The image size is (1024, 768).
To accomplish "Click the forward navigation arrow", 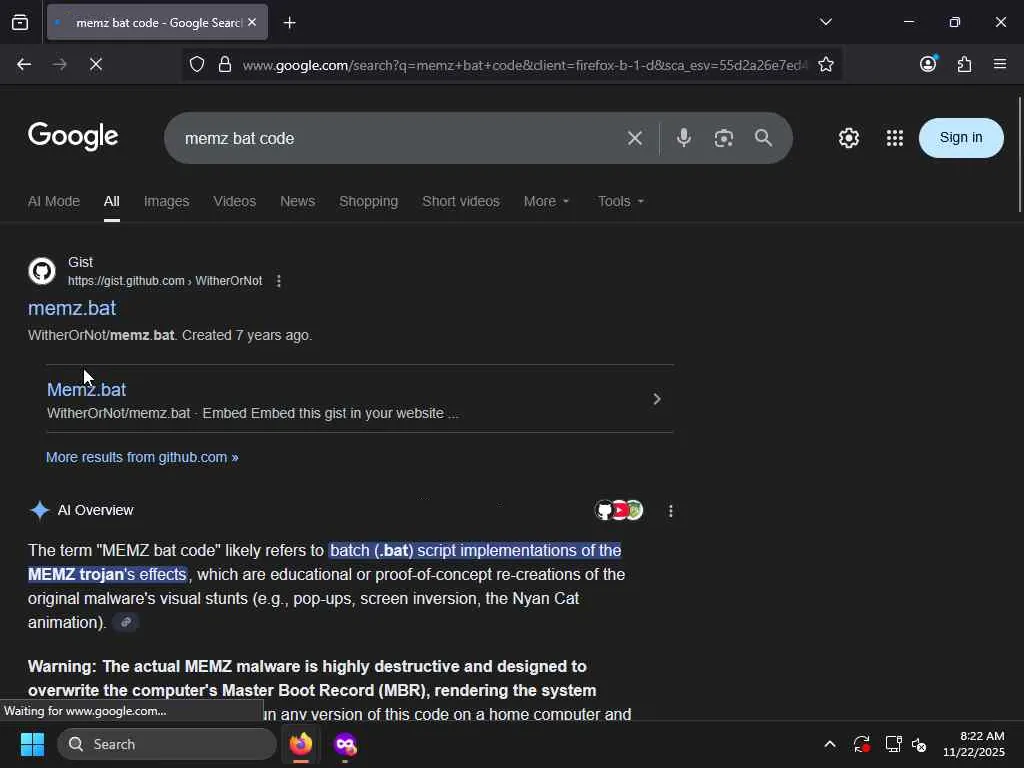I will point(60,64).
